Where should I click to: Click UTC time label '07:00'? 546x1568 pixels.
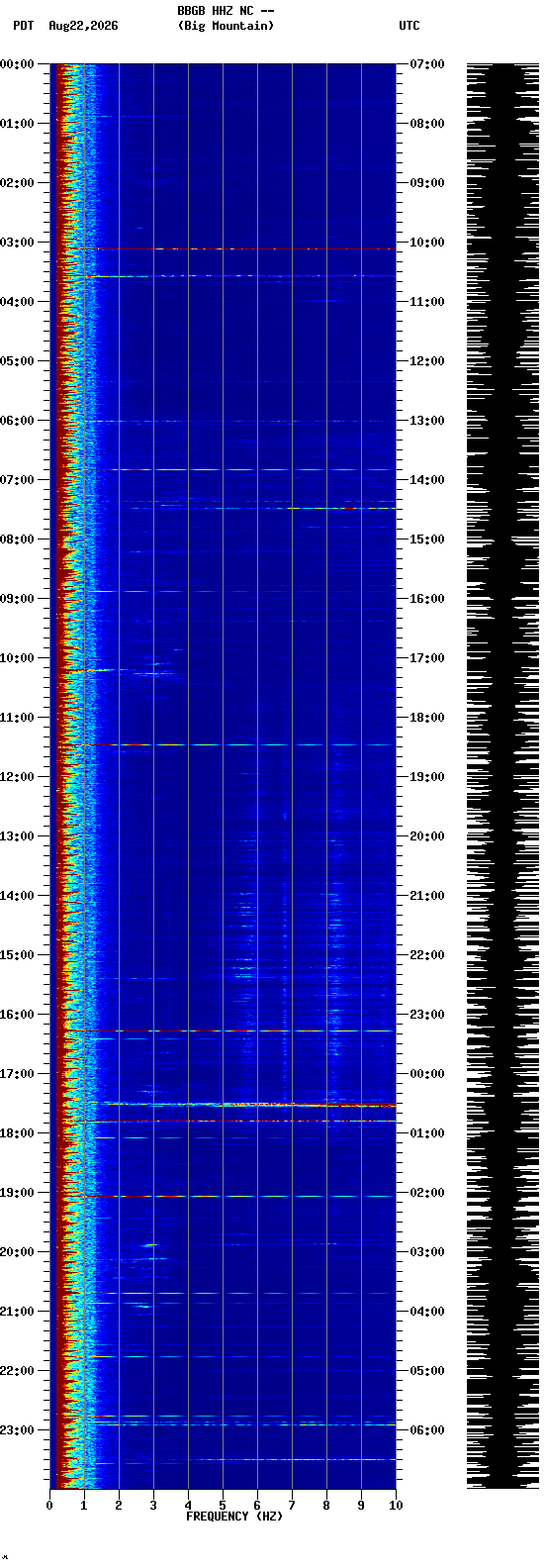click(427, 64)
